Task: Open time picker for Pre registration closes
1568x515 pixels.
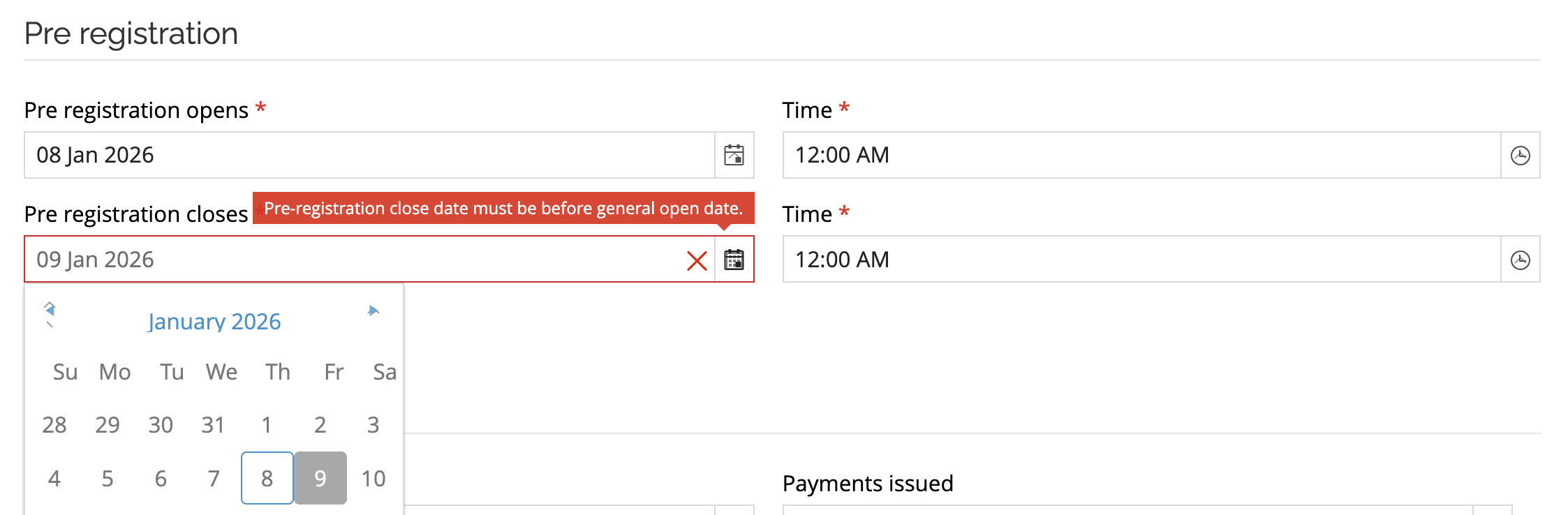Action: click(x=1520, y=260)
